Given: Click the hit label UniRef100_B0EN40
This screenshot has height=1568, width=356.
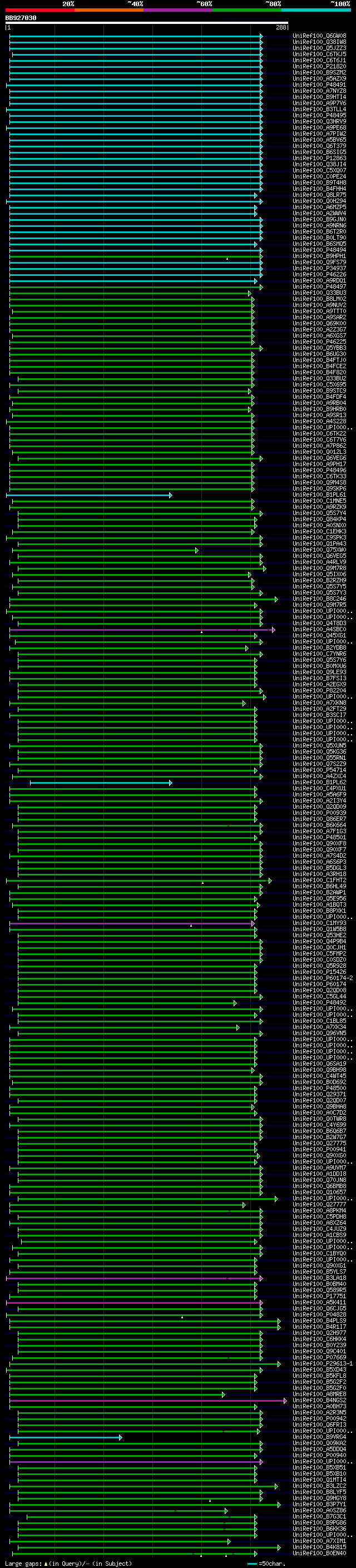Looking at the screenshot, I should pyautogui.click(x=319, y=1554).
